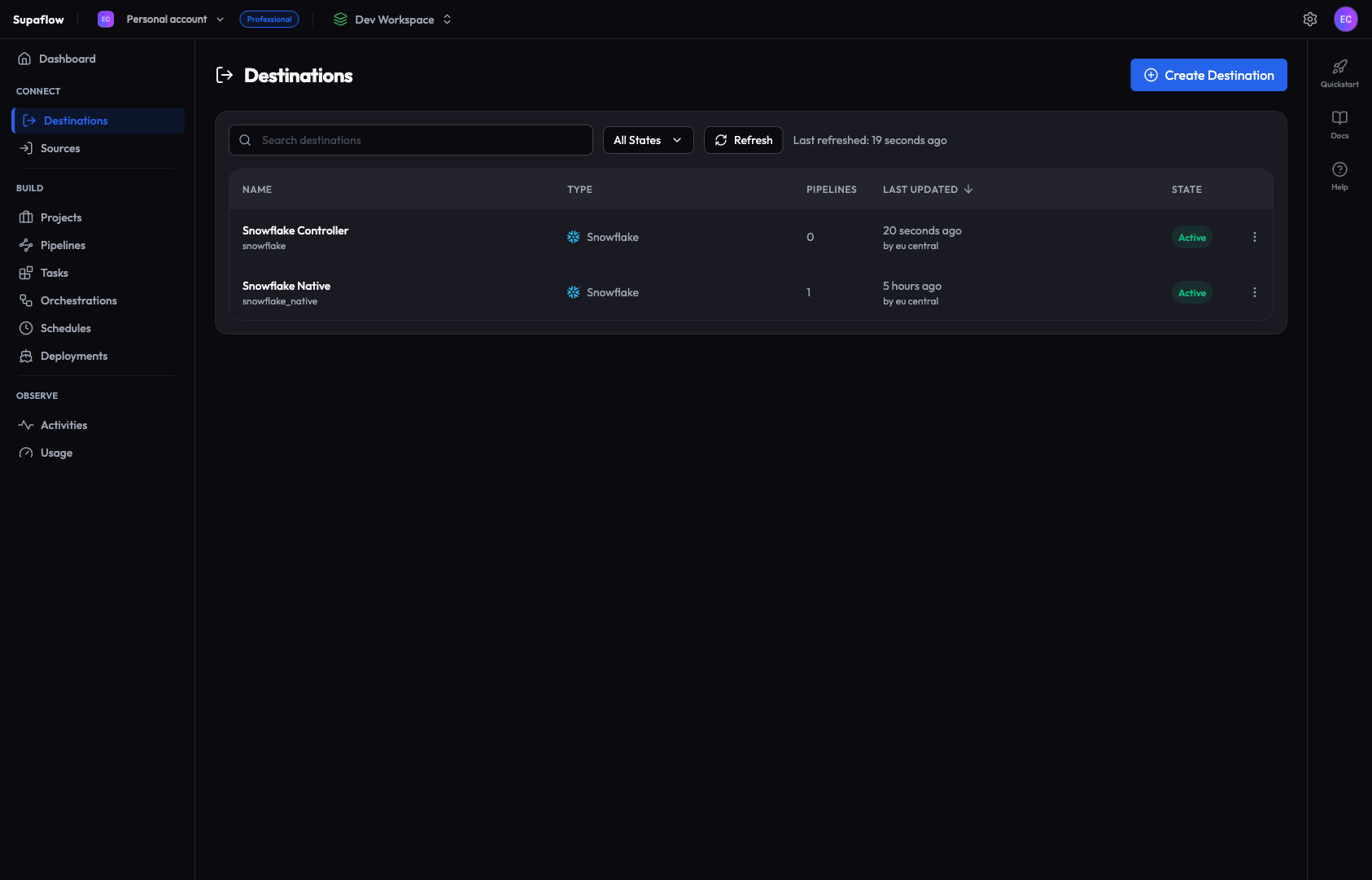Click the Snowflake logo in Snowflake Native row
1372x880 pixels.
tap(574, 292)
